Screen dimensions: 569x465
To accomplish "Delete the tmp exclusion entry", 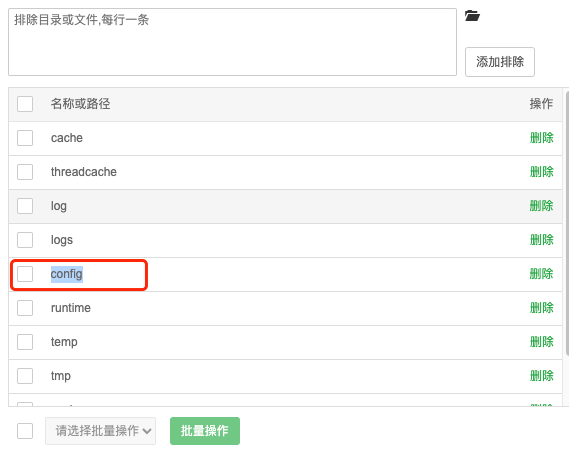I will click(541, 376).
